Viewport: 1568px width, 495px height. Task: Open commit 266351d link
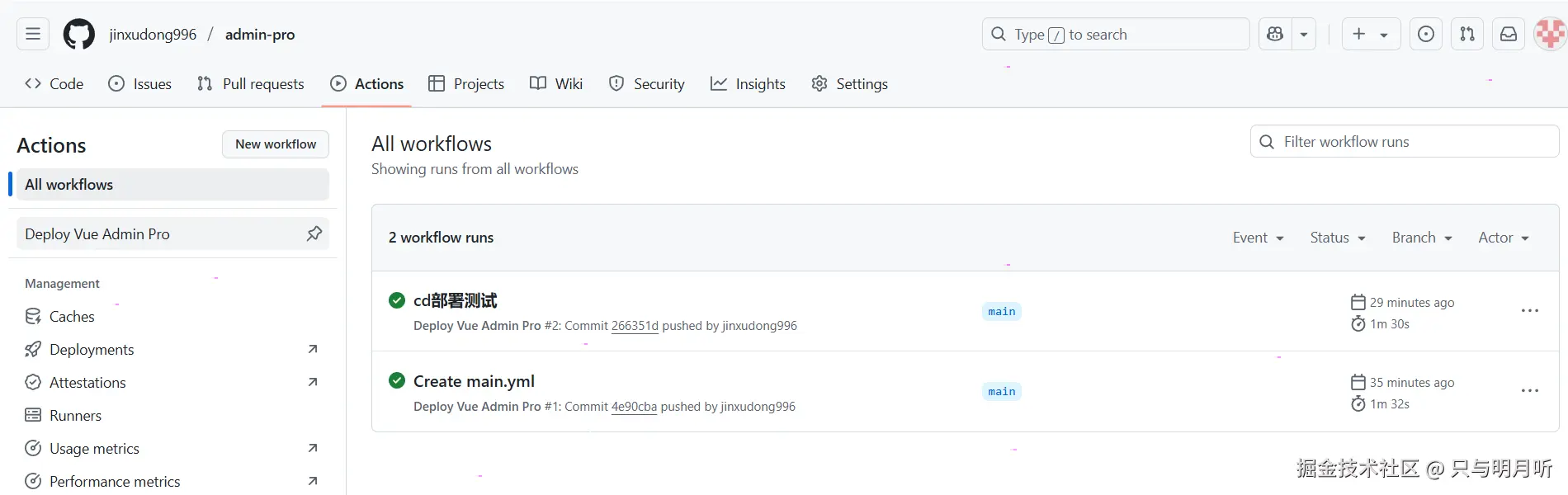(635, 326)
